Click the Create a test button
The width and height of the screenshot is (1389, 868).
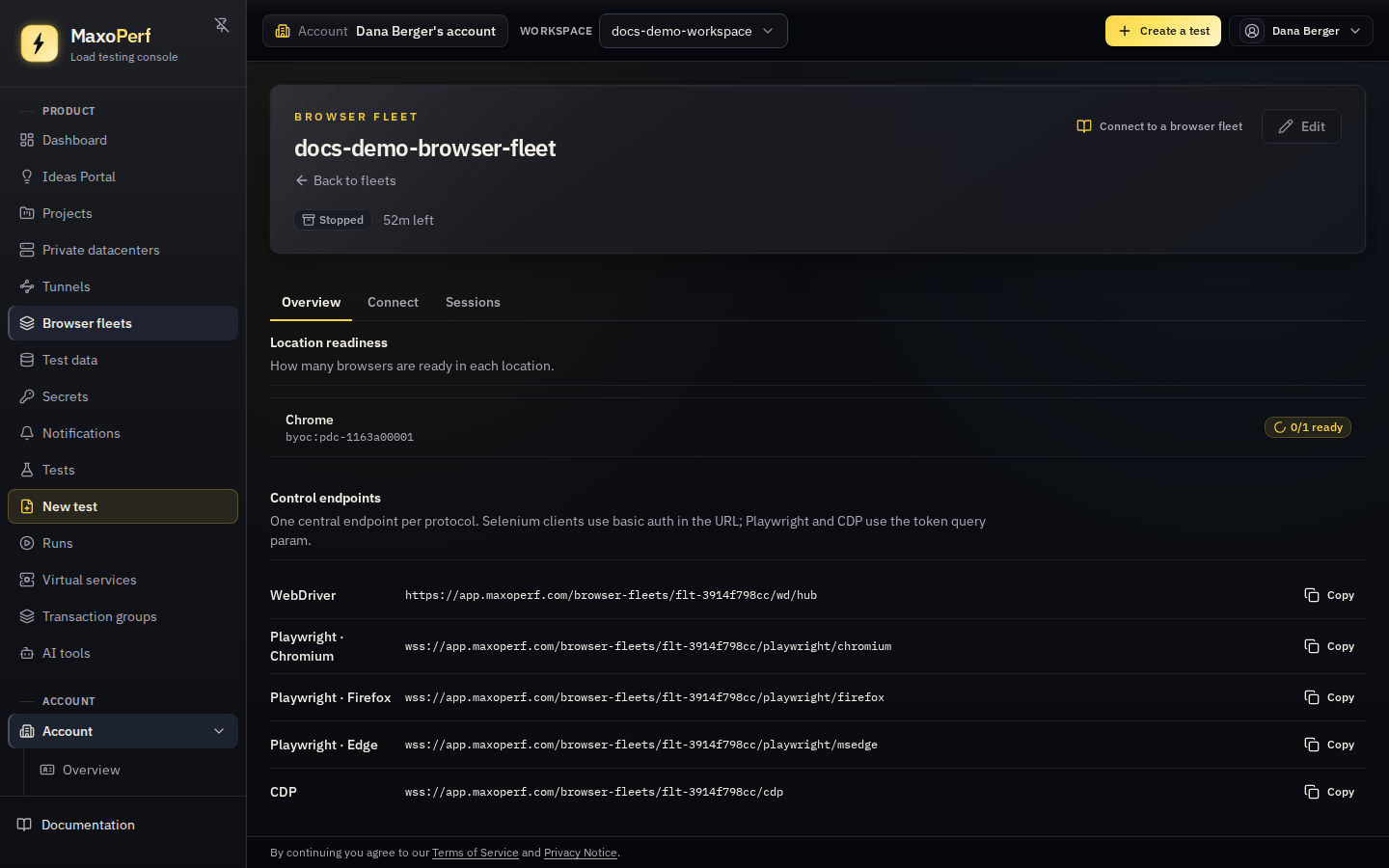[1163, 31]
